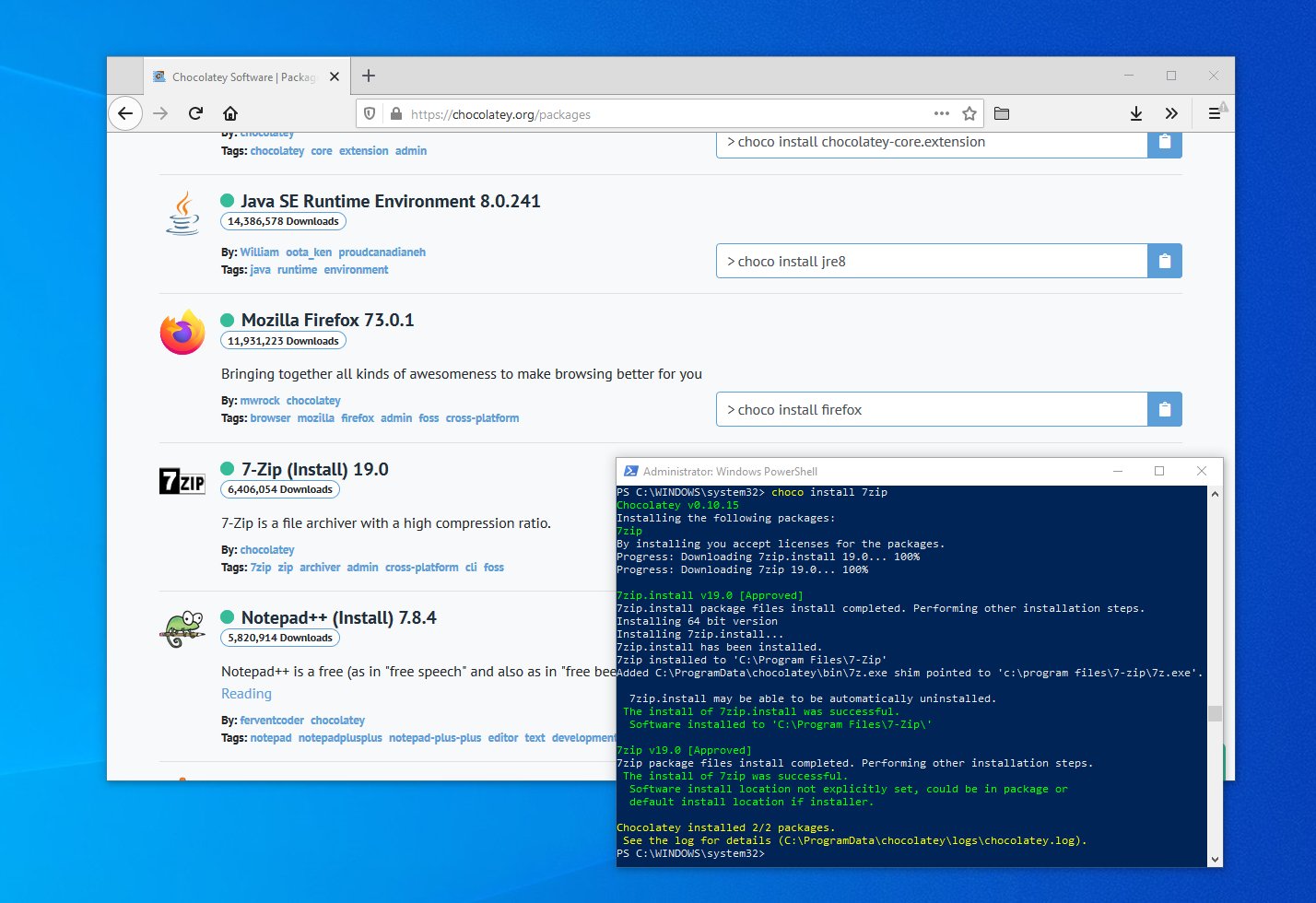Expand more toolbar tools chevron
Image resolution: width=1316 pixels, height=903 pixels.
[x=1171, y=113]
